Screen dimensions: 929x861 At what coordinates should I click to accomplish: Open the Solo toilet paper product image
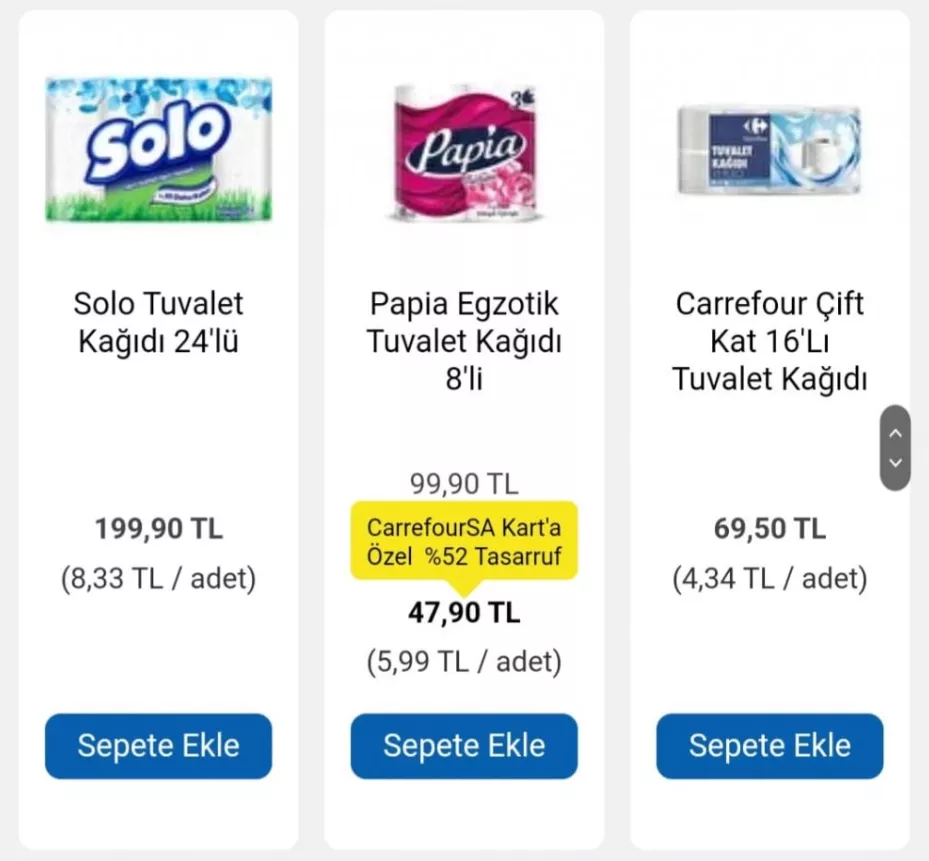[158, 150]
